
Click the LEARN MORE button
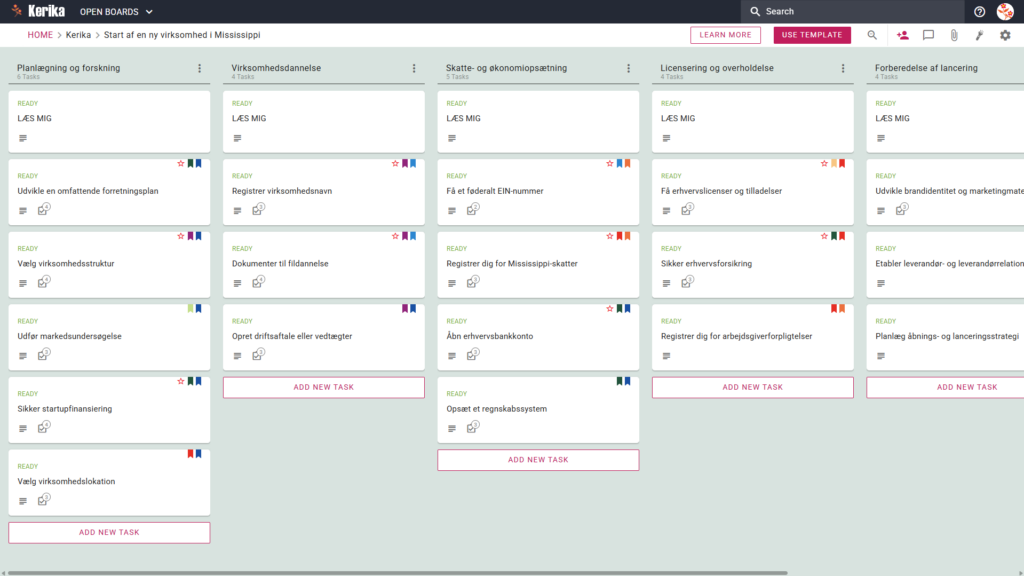click(x=726, y=35)
